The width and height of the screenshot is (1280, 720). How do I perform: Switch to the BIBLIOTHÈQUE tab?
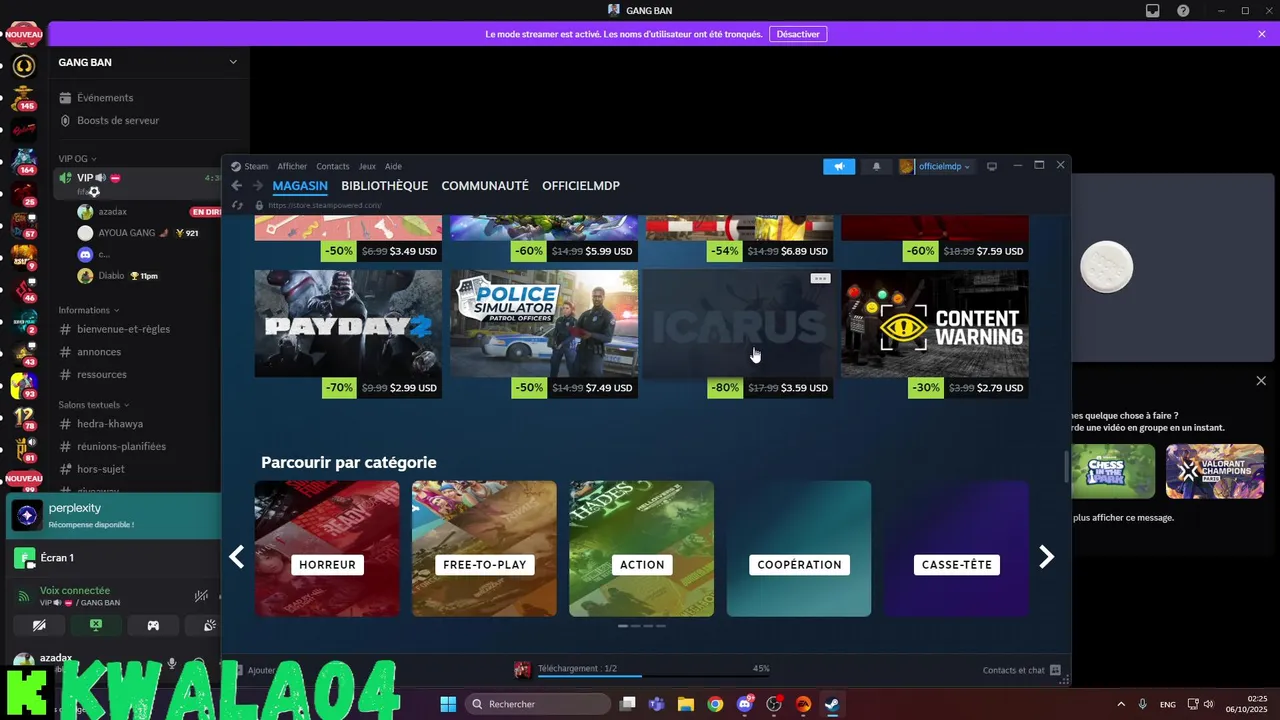[x=384, y=186]
